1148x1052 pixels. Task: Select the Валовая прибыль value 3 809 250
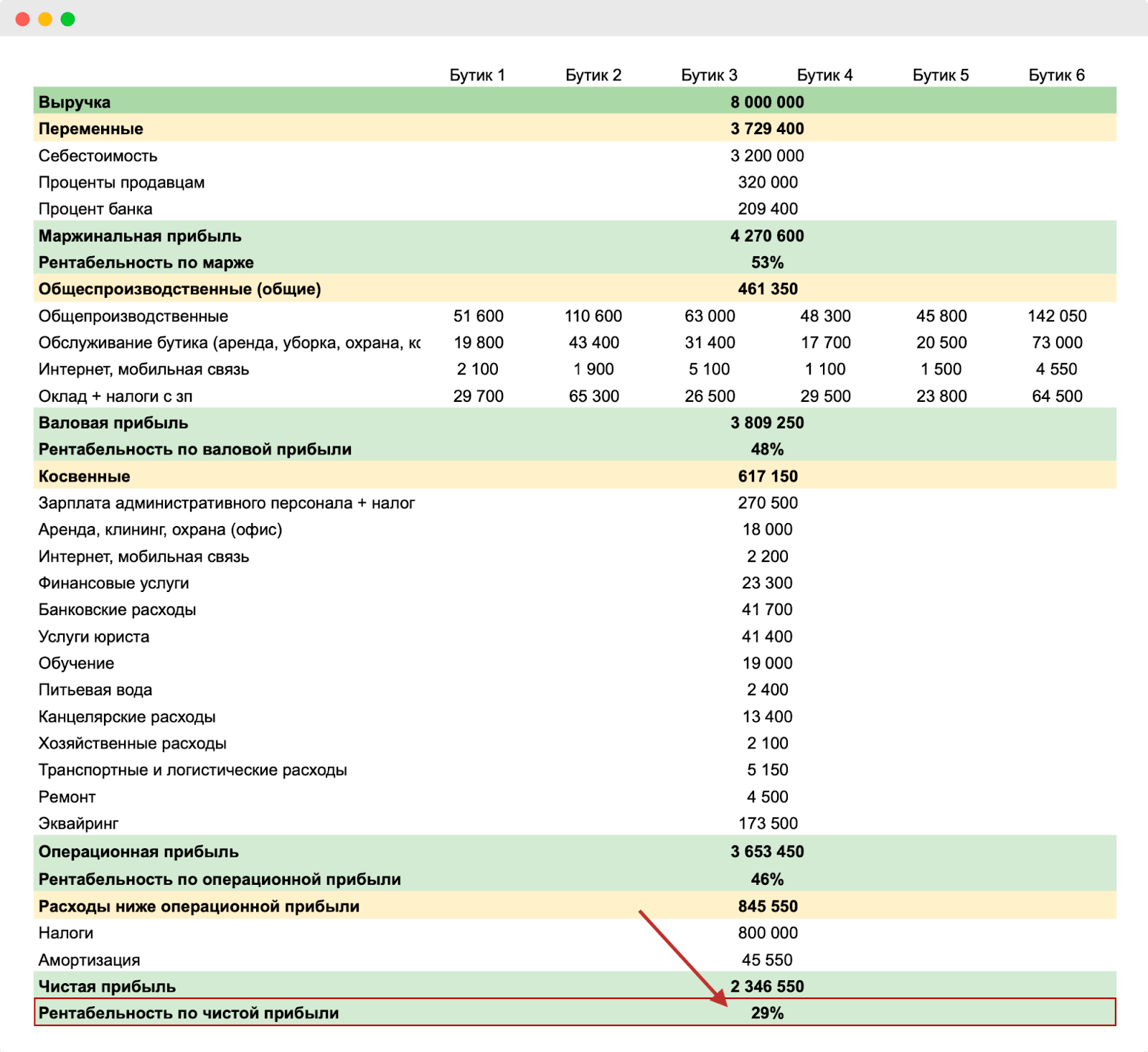coord(767,423)
